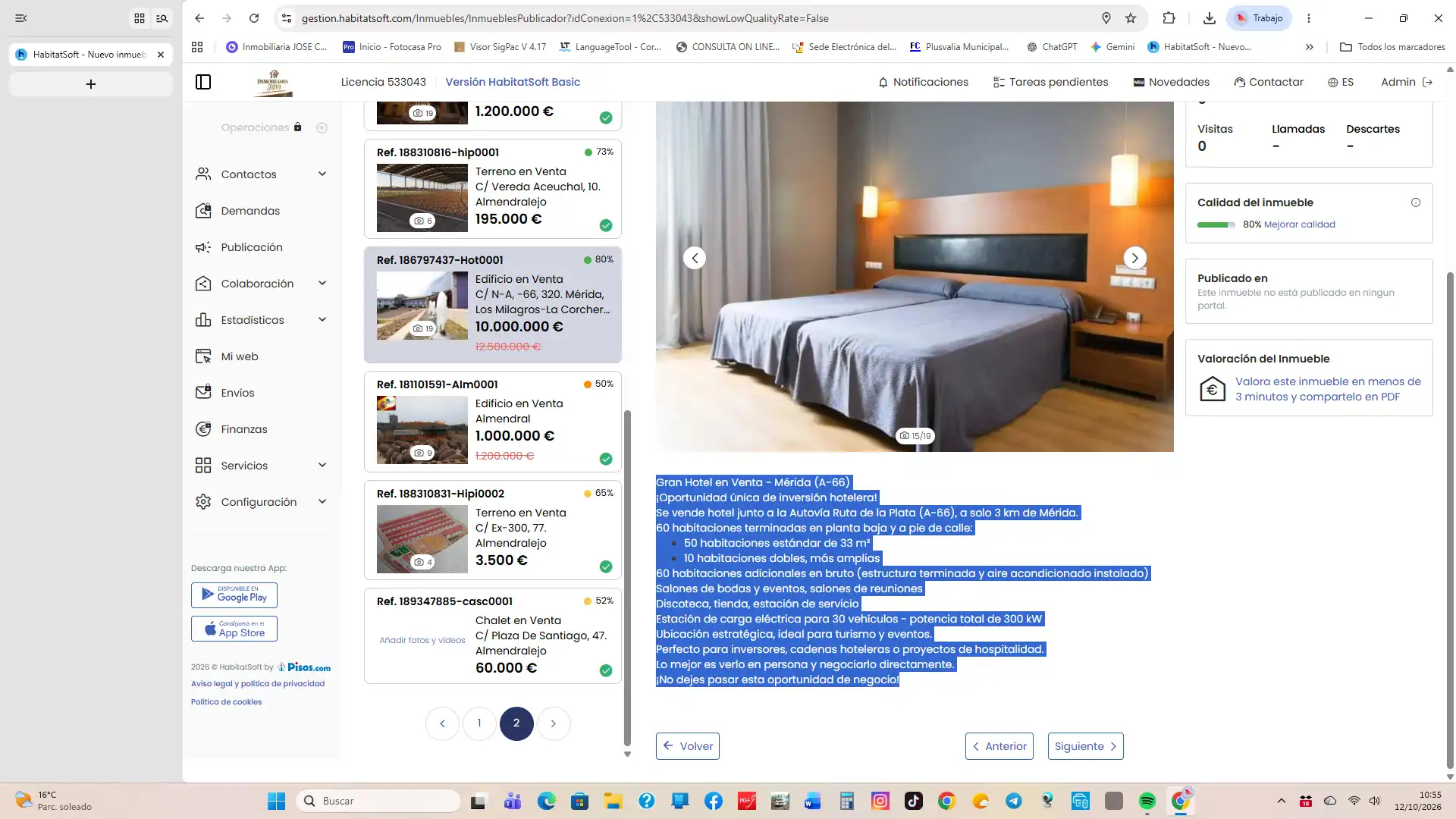Expand Configuración menu
This screenshot has width=1456, height=819.
(x=262, y=502)
